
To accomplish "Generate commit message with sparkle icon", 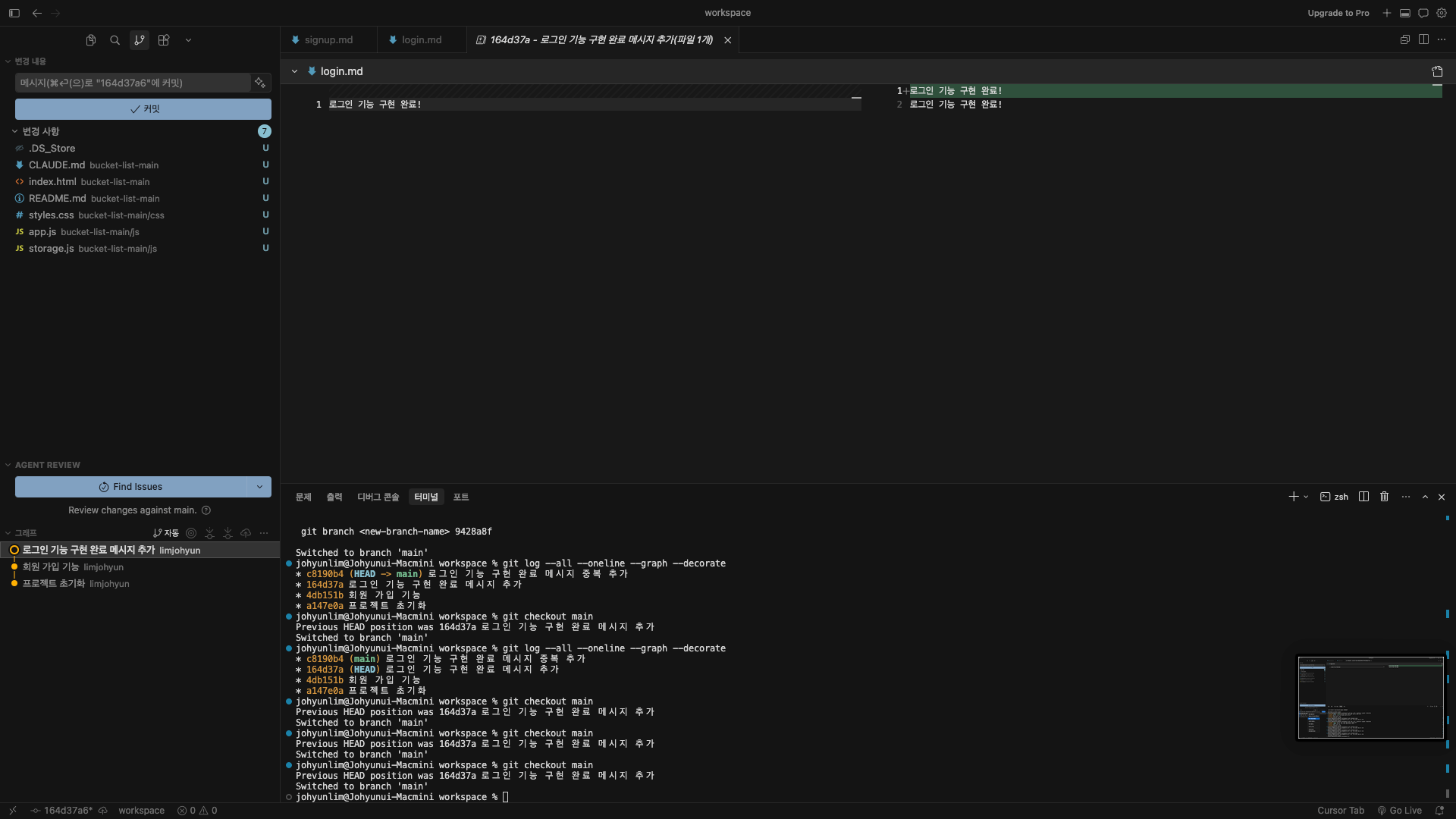I will (260, 83).
